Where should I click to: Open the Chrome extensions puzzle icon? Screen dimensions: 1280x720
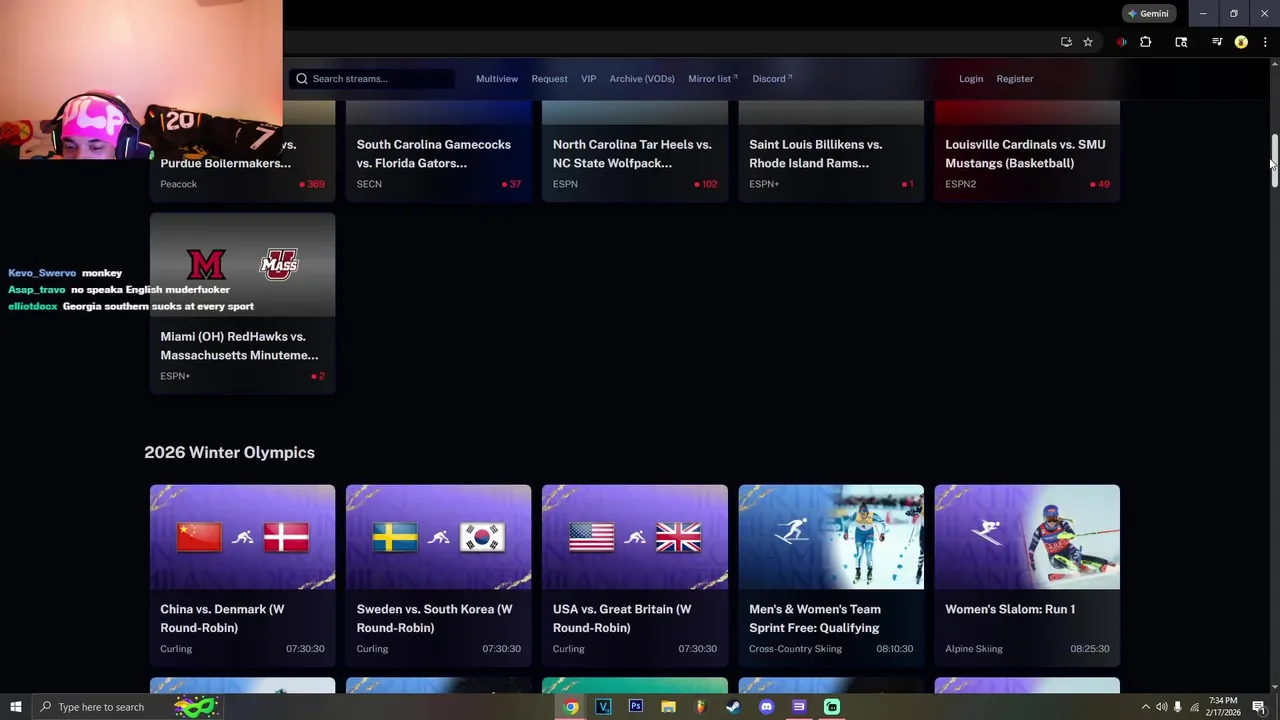[1145, 42]
